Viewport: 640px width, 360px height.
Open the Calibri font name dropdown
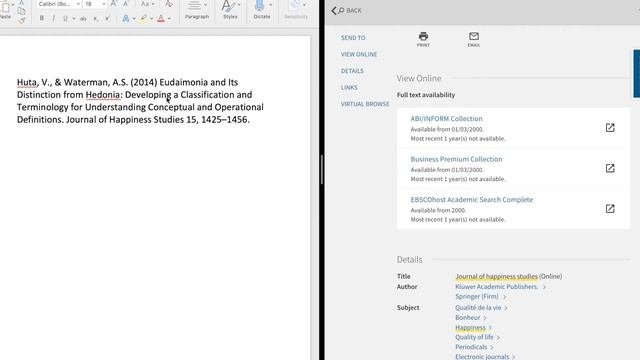(x=78, y=4)
